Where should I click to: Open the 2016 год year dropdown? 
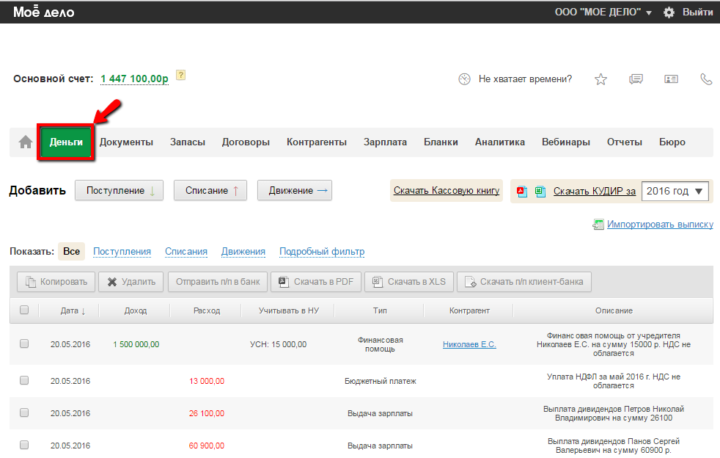click(x=675, y=190)
